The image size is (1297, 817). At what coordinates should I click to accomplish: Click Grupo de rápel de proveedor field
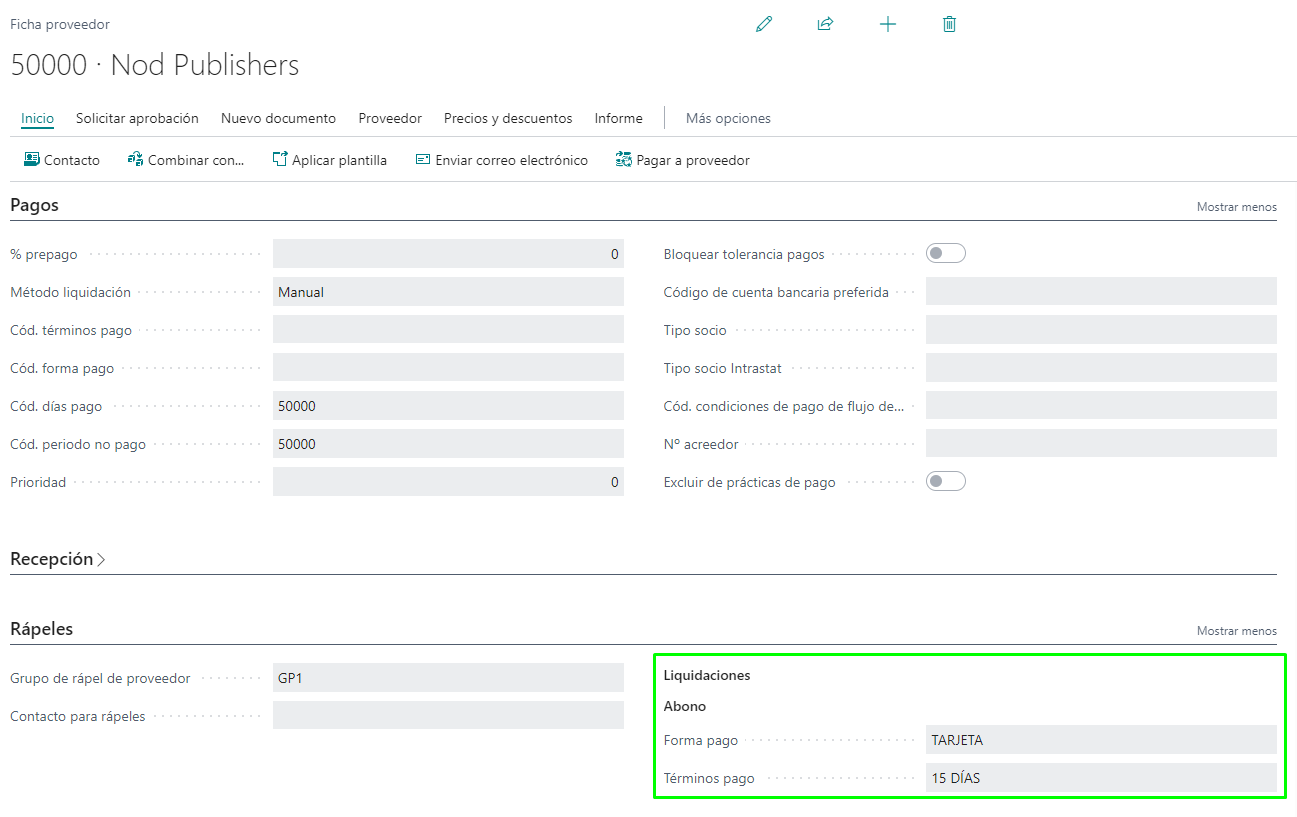448,678
